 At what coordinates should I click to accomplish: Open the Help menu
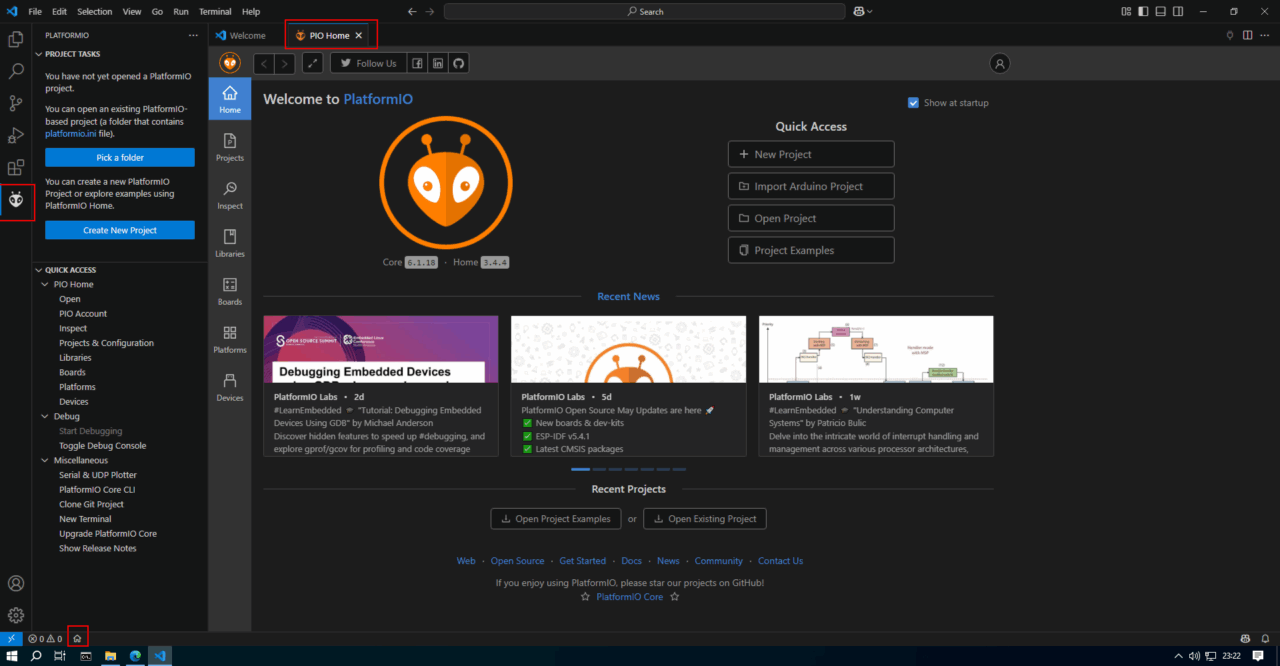pos(251,11)
